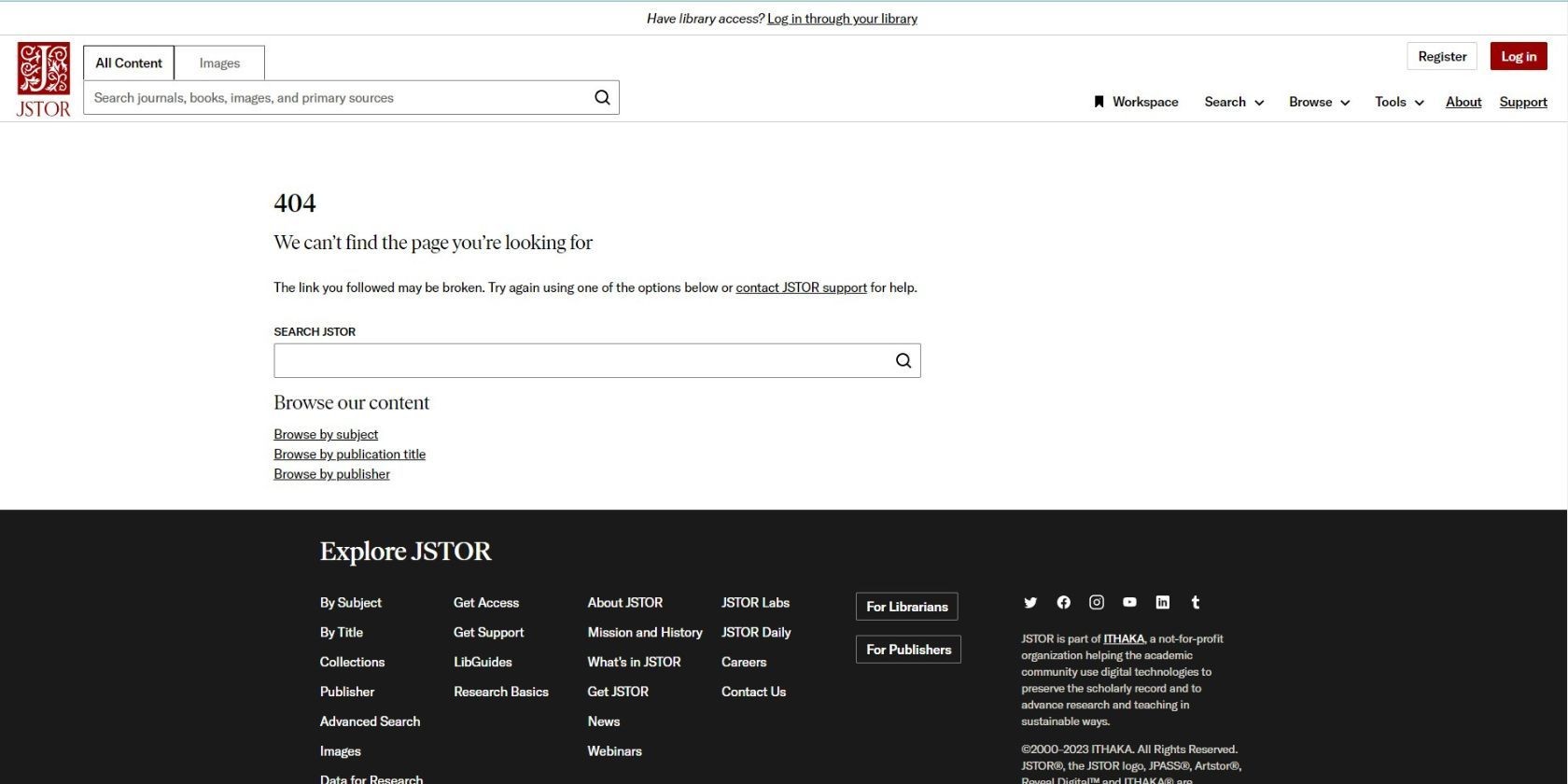Switch to the All Content tab

click(x=129, y=63)
